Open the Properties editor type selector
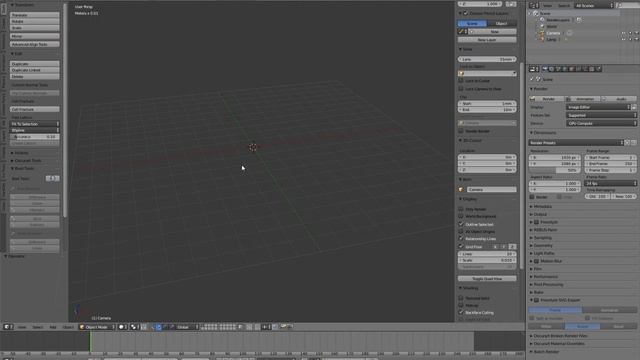The image size is (640, 360). point(534,69)
